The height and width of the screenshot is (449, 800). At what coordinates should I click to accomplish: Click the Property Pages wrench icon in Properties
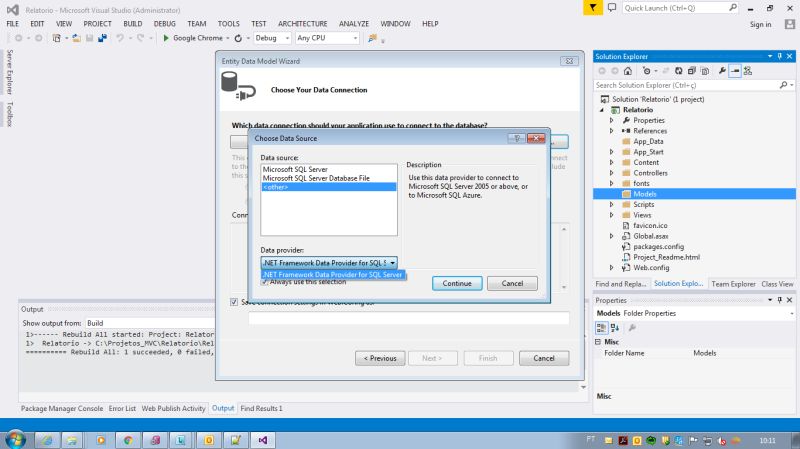tap(632, 328)
